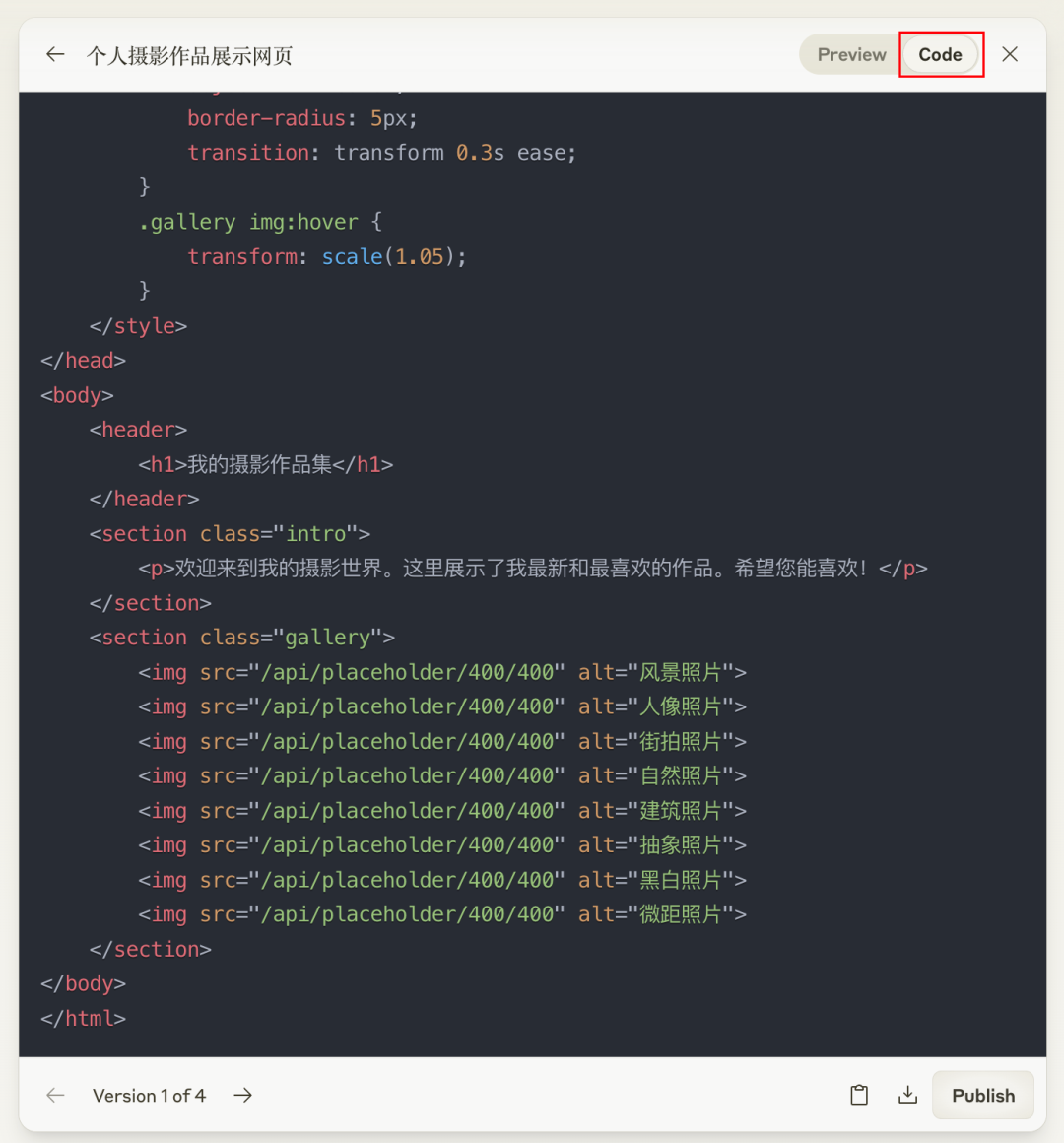Image resolution: width=1064 pixels, height=1143 pixels.
Task: Click the transform: scale(1.05) declaration
Action: pos(325,256)
